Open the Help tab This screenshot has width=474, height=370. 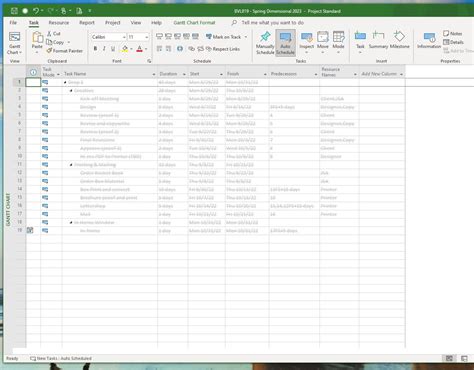[156, 23]
